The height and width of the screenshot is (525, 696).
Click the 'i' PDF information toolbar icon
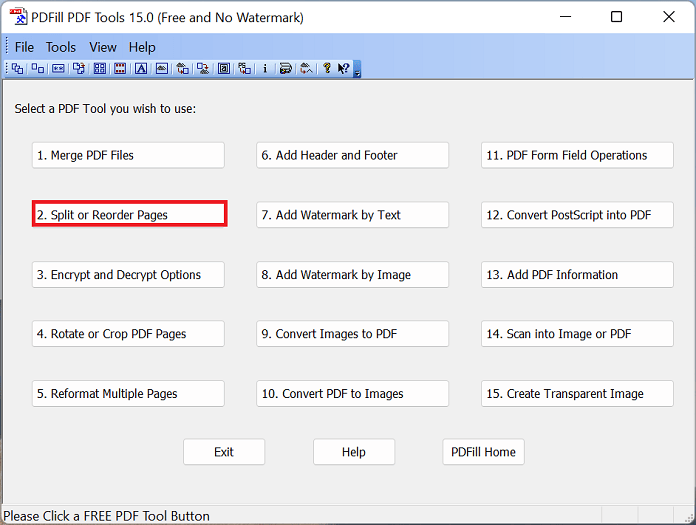pyautogui.click(x=265, y=69)
